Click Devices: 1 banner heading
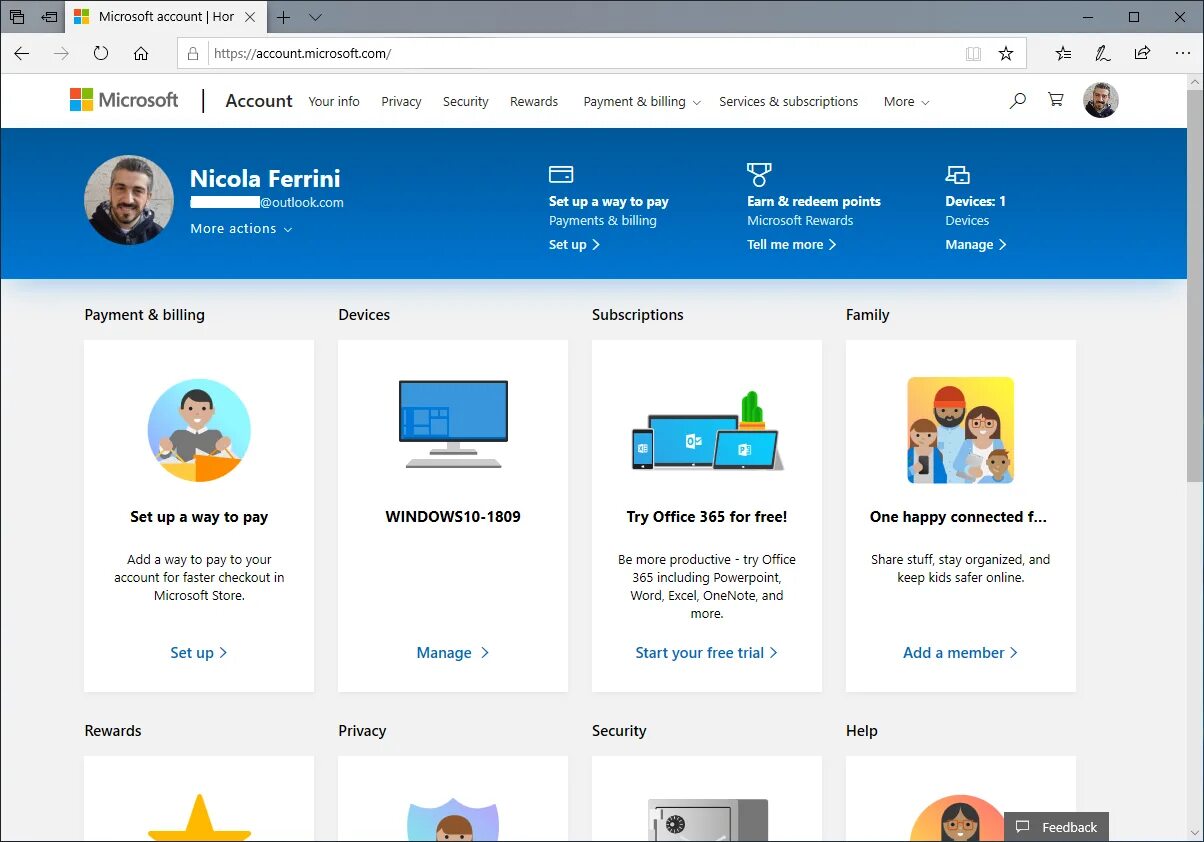The height and width of the screenshot is (842, 1204). [975, 201]
